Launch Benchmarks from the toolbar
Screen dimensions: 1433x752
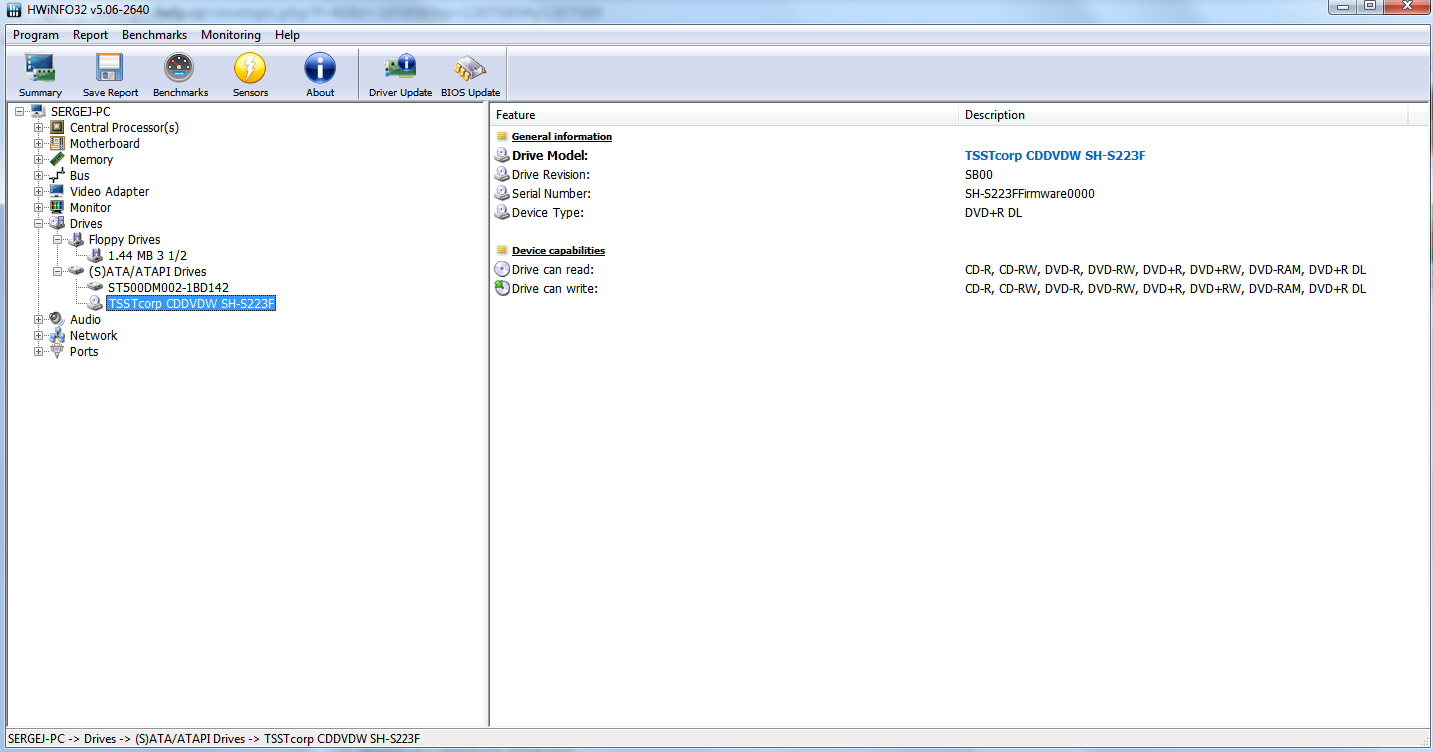pos(180,68)
